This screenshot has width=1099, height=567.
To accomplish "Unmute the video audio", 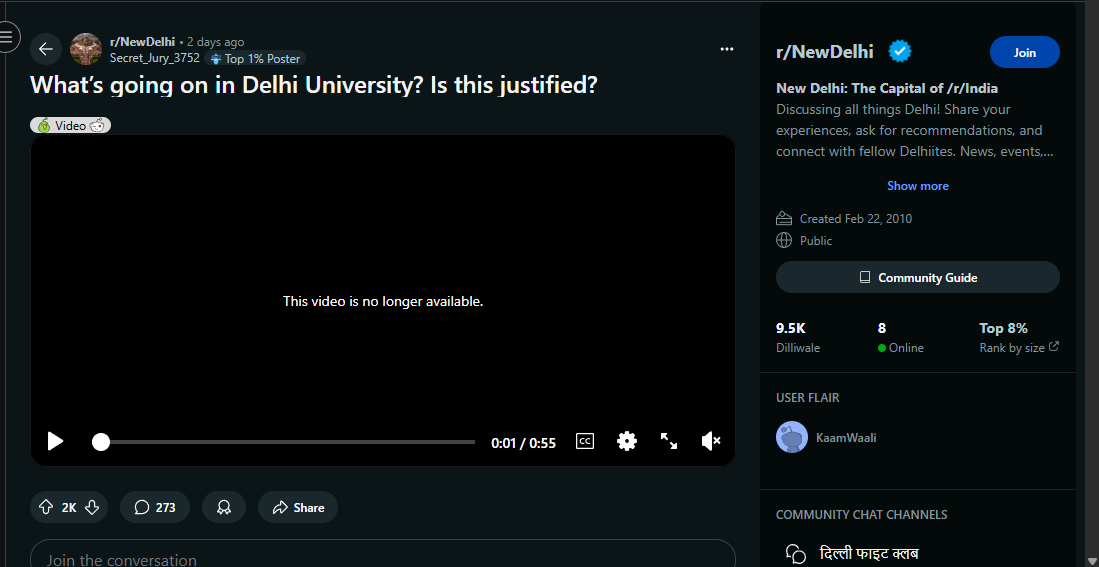I will [711, 441].
